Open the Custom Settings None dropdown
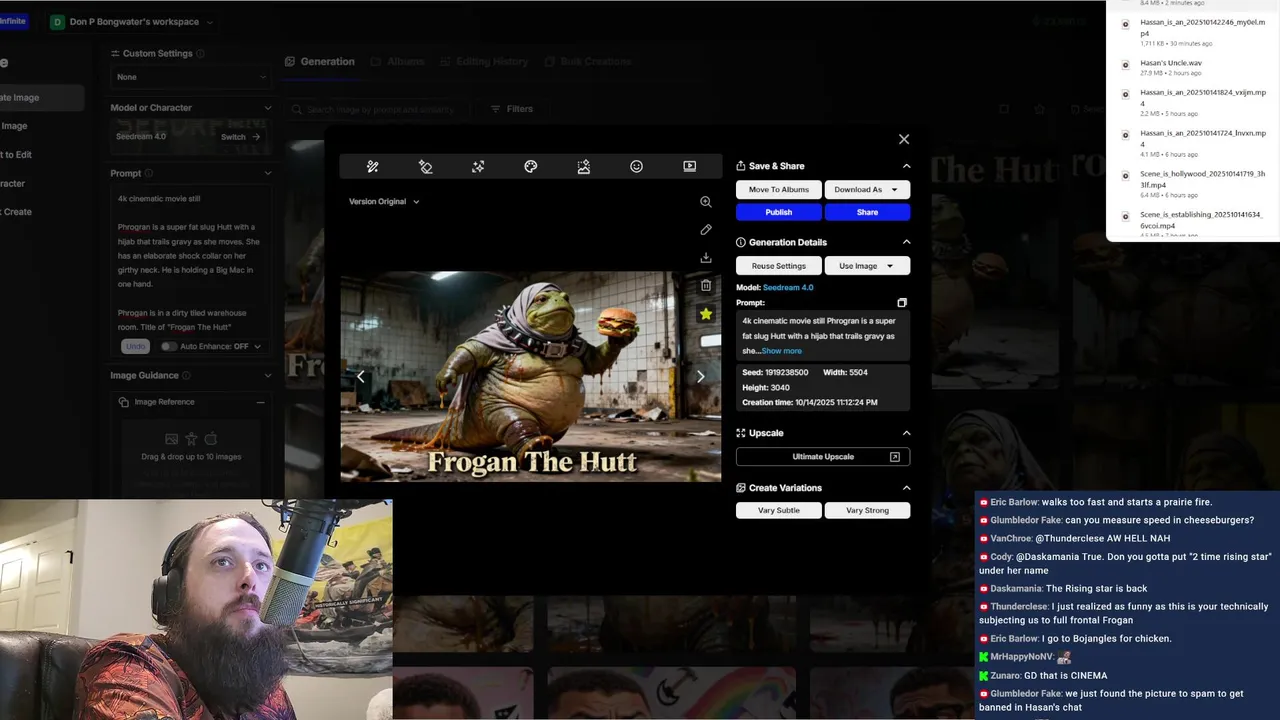Image resolution: width=1280 pixels, height=720 pixels. (x=191, y=77)
